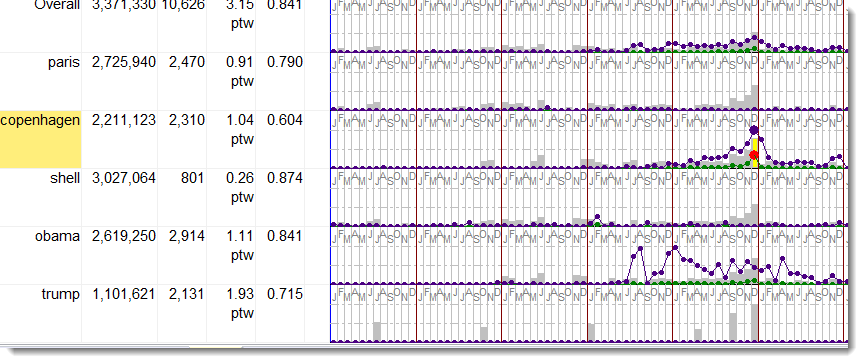Select the obama row label
This screenshot has height=363, width=863.
pos(57,236)
